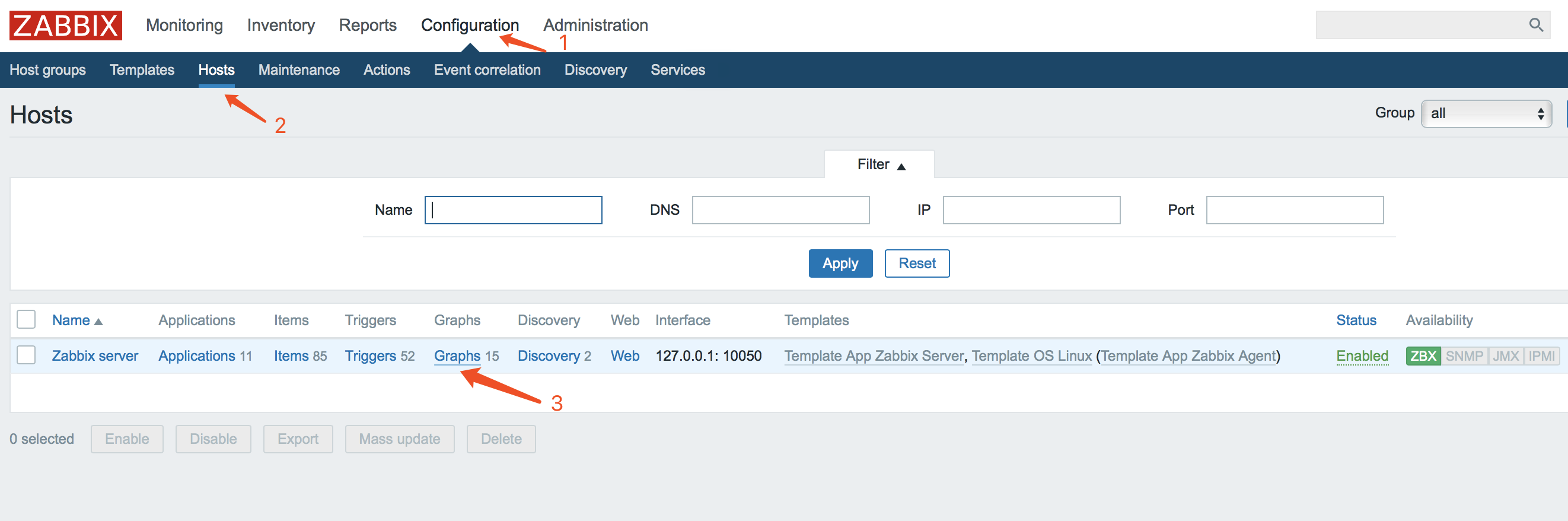Open the Monitoring menu

(184, 26)
